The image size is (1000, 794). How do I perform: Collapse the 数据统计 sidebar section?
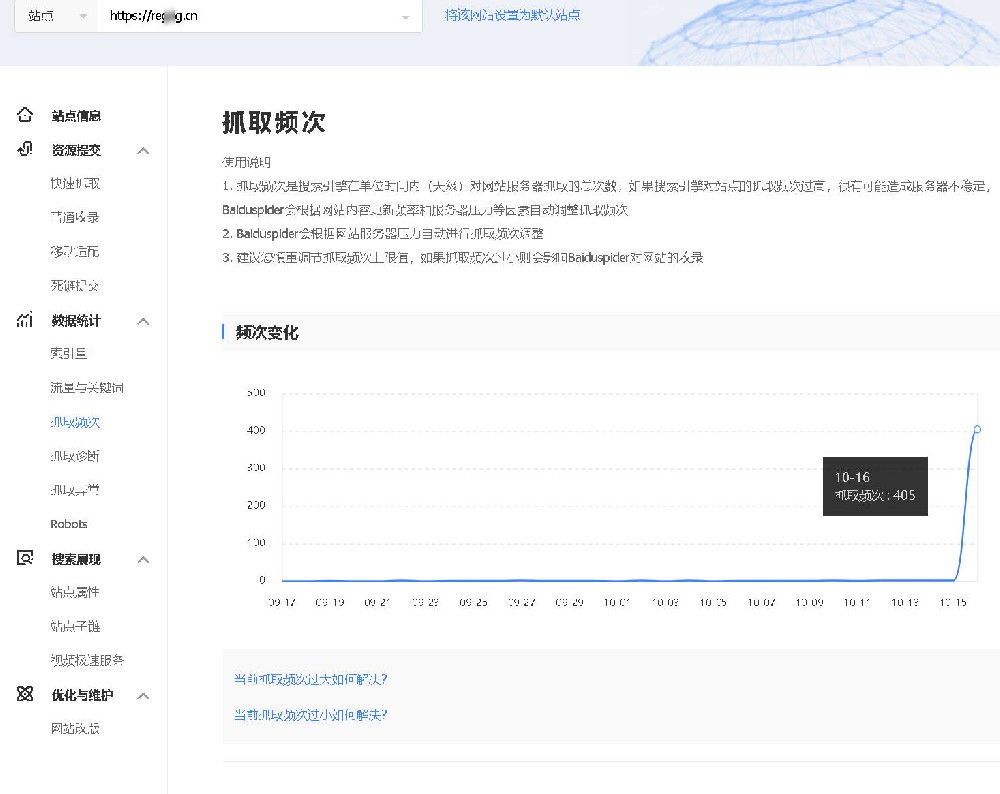pyautogui.click(x=143, y=321)
